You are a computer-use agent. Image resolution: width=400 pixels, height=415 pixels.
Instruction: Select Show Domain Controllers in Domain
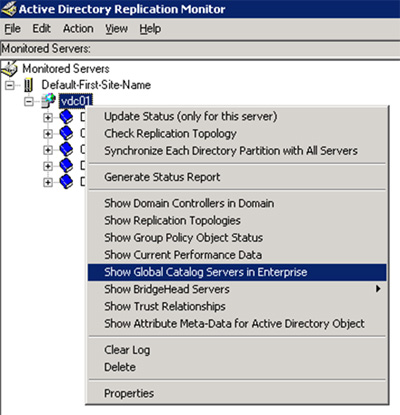point(237,203)
